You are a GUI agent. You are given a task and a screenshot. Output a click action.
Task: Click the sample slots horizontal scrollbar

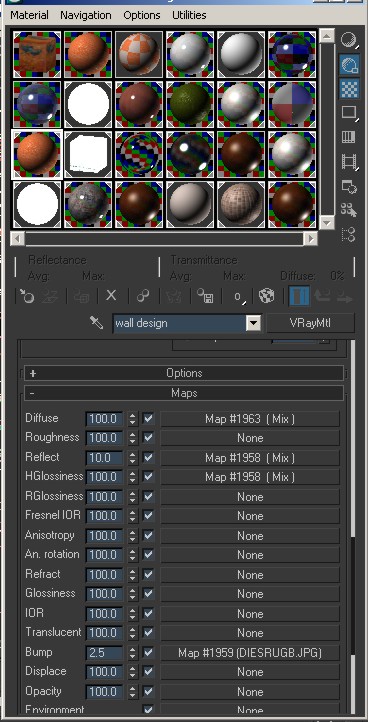[x=164, y=239]
